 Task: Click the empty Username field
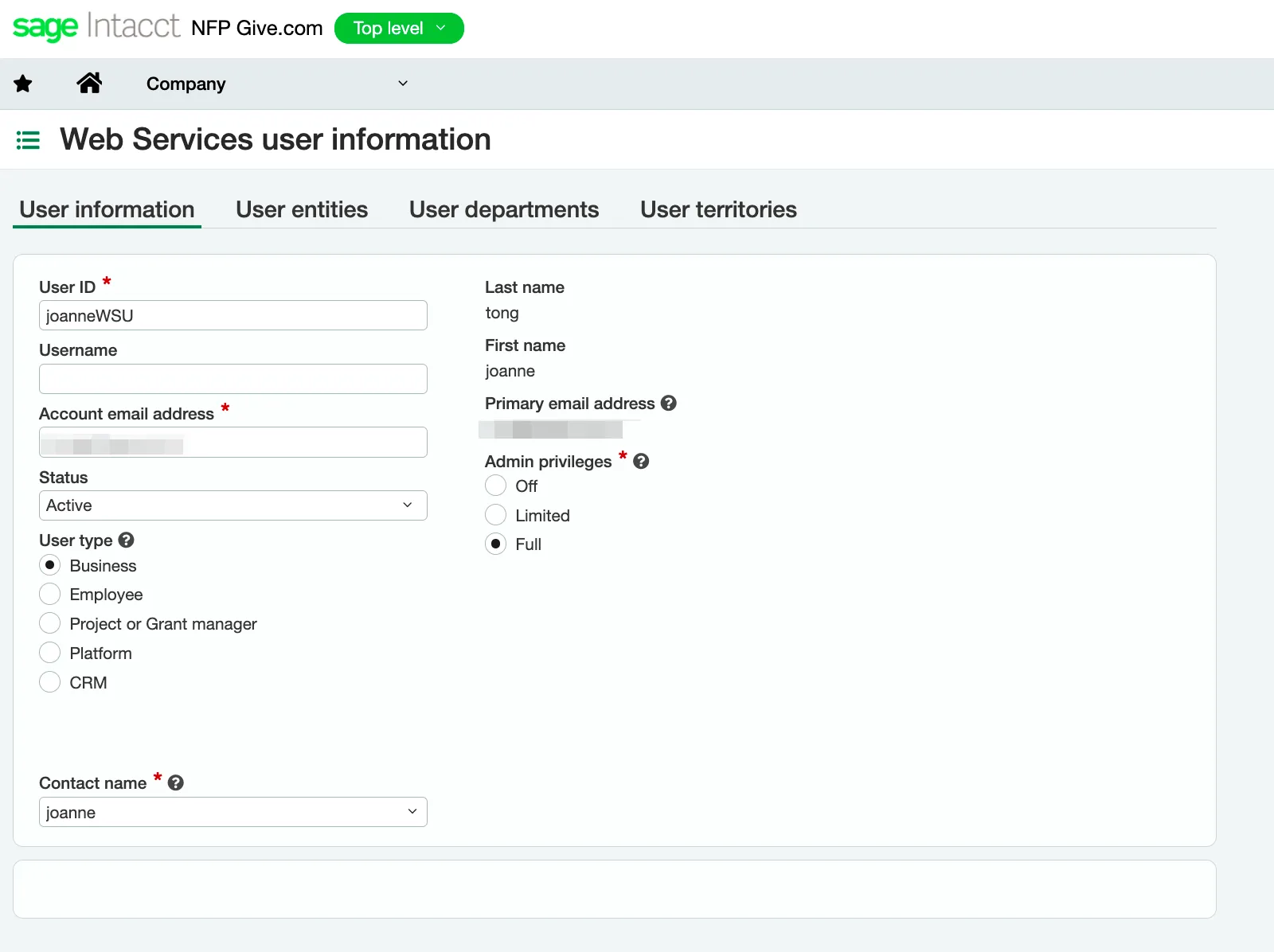pos(233,379)
